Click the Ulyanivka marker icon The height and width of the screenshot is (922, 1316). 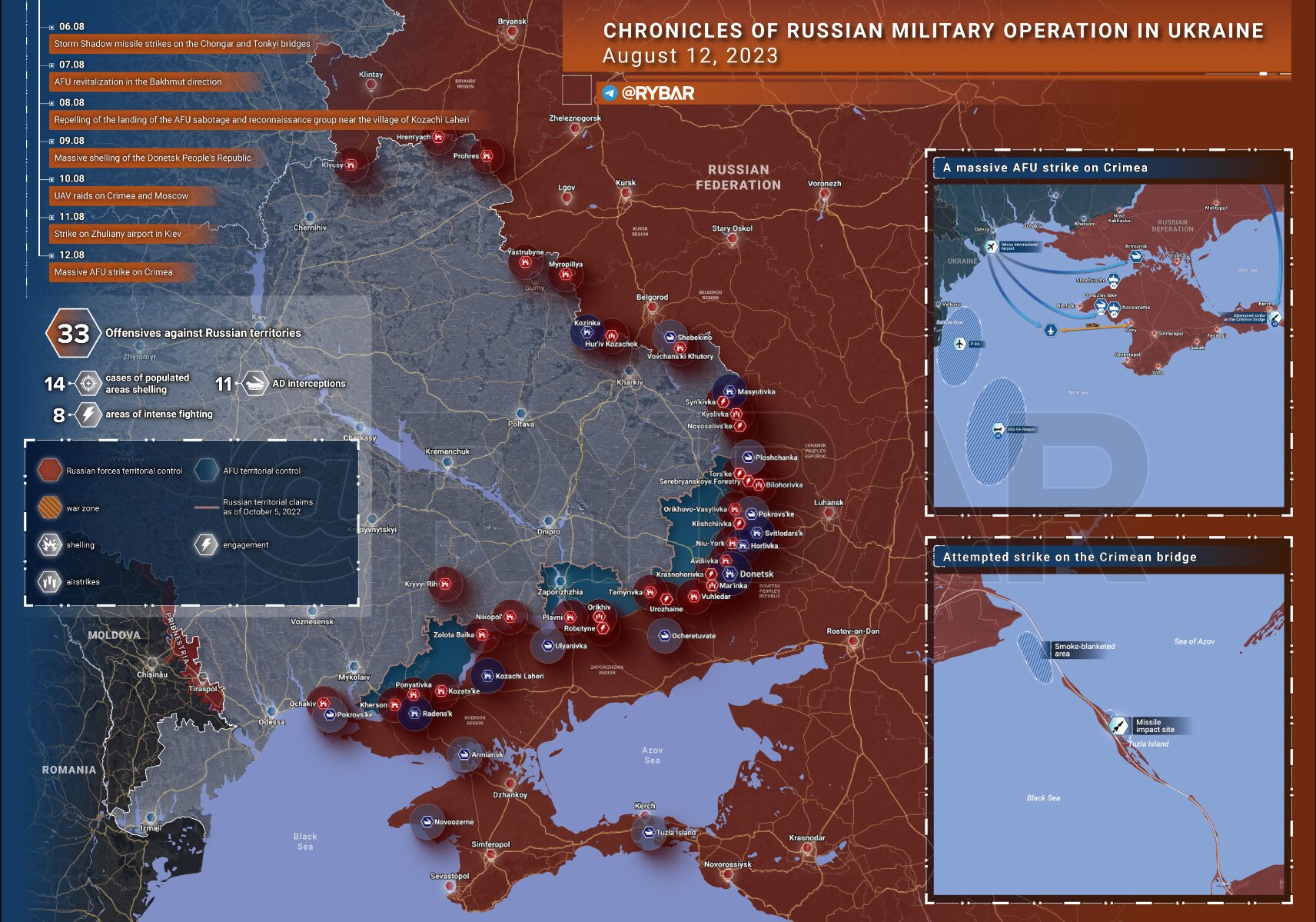pos(547,646)
